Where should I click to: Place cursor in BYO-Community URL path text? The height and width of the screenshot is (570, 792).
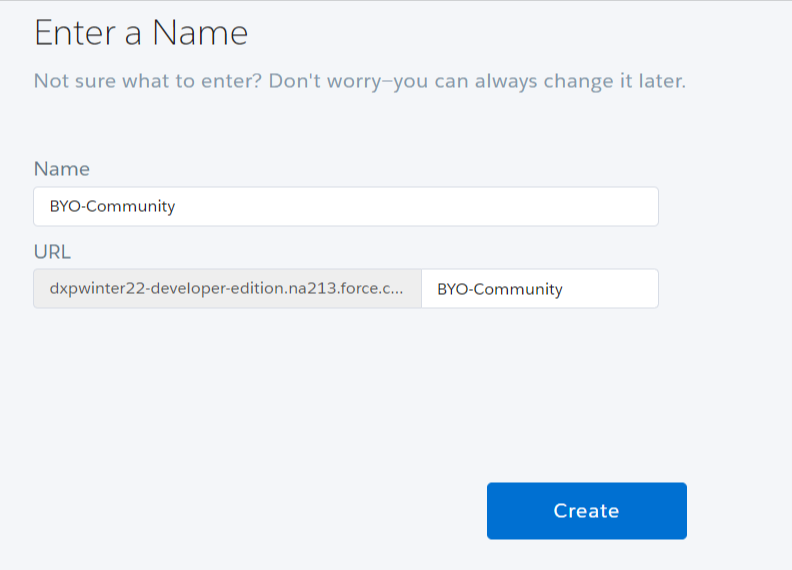[x=500, y=289]
